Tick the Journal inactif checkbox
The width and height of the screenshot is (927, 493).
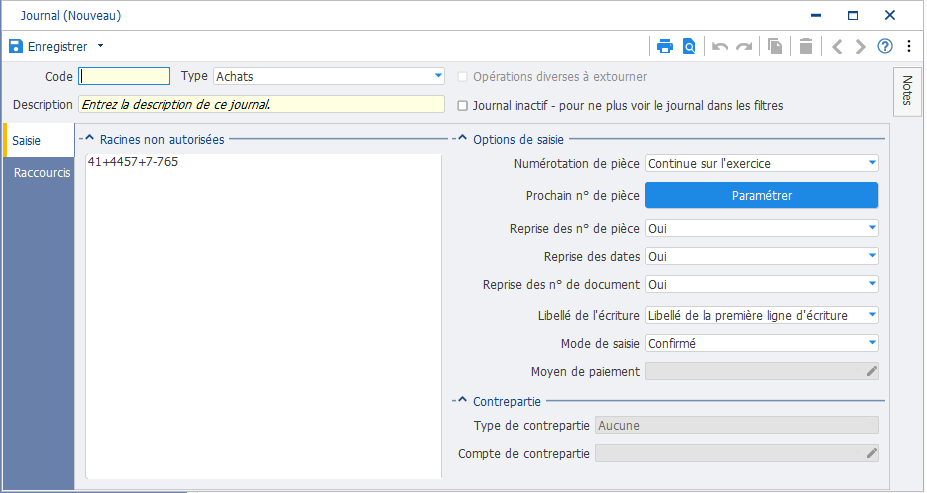pos(463,106)
